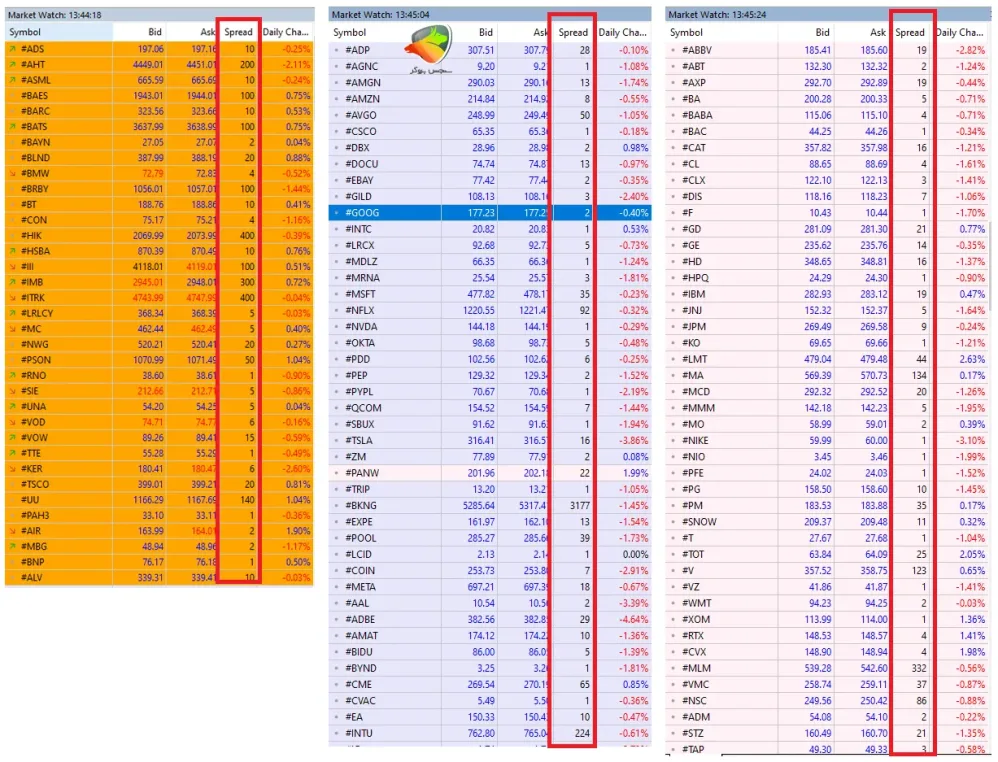The image size is (998, 762).
Task: Click daily change -4.64% for #ADBE
Action: pyautogui.click(x=633, y=619)
